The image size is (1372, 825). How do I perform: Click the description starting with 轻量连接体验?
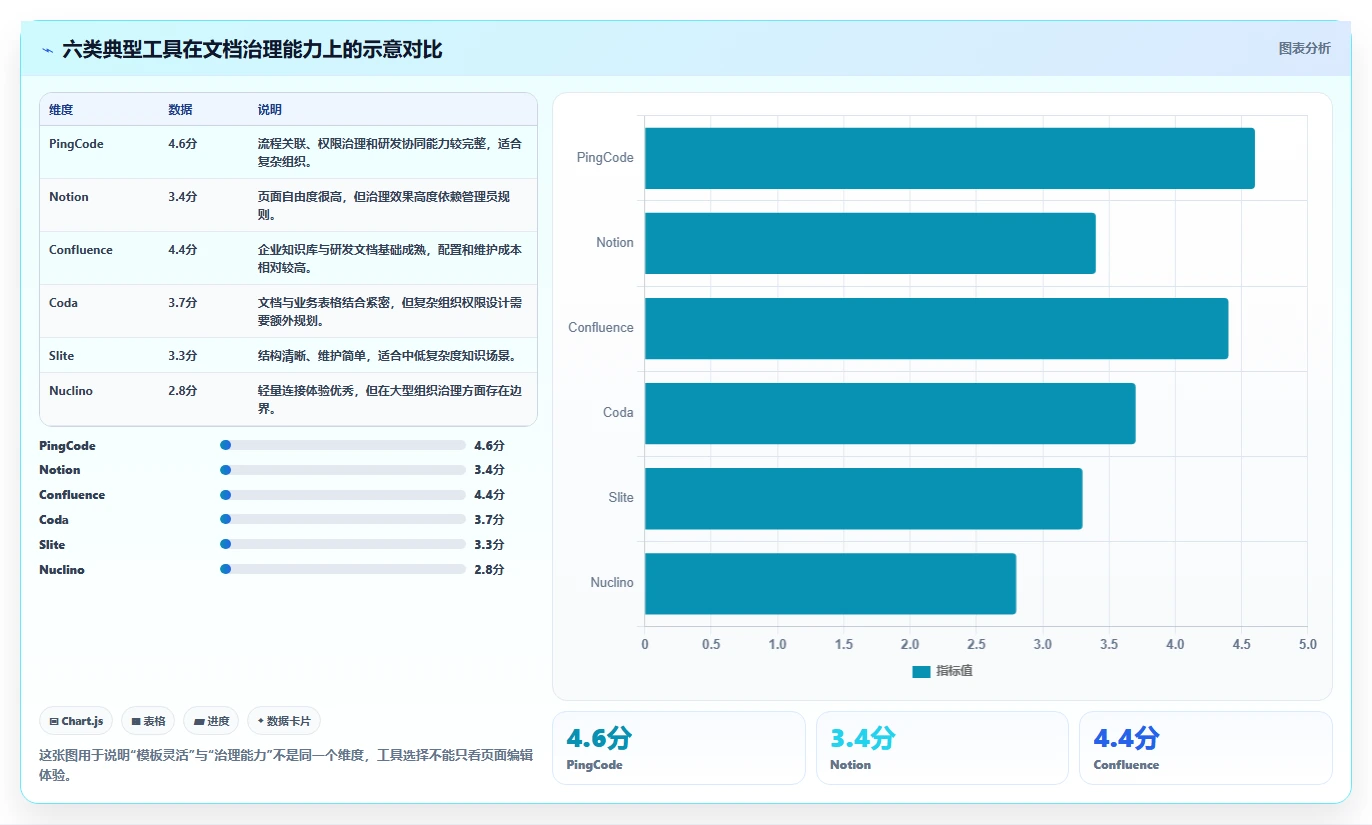click(x=390, y=399)
